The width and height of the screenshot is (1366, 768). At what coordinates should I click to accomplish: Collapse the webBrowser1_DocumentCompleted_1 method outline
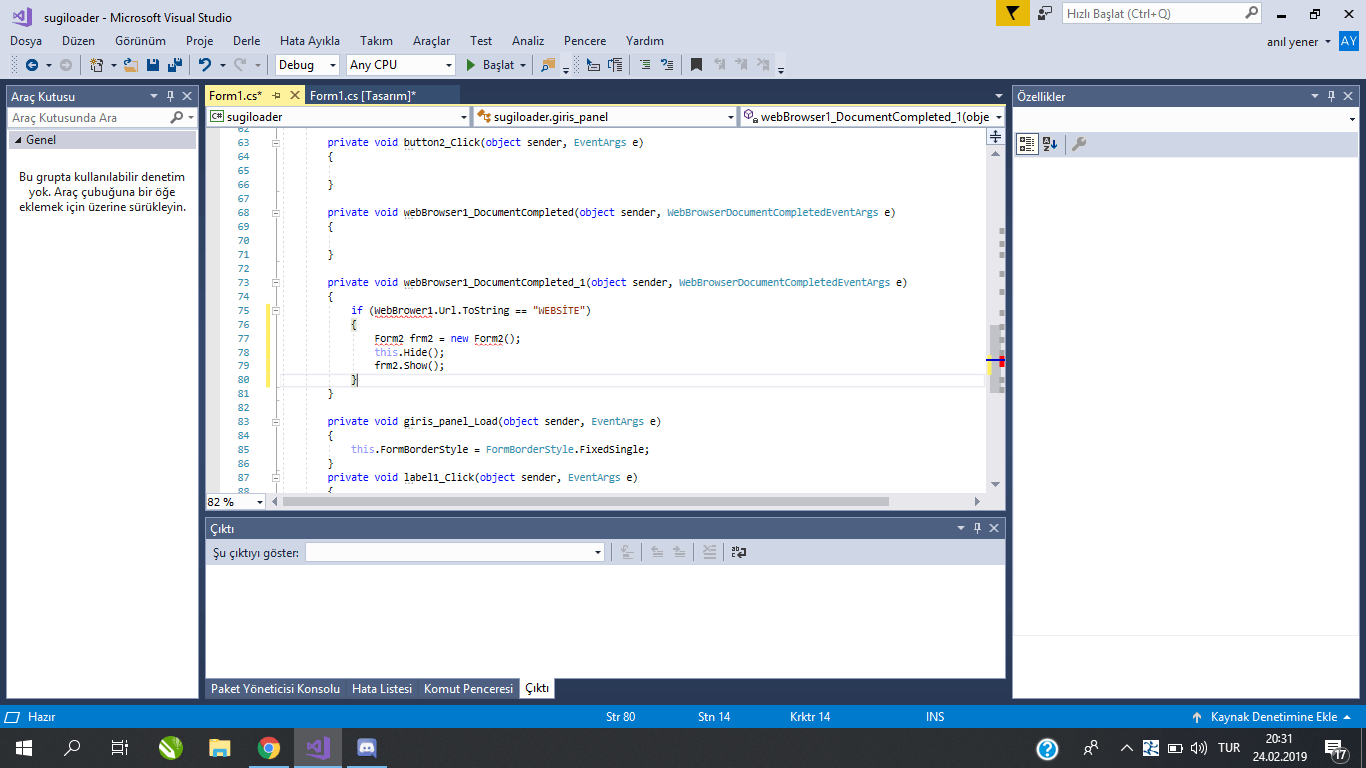[x=276, y=283]
